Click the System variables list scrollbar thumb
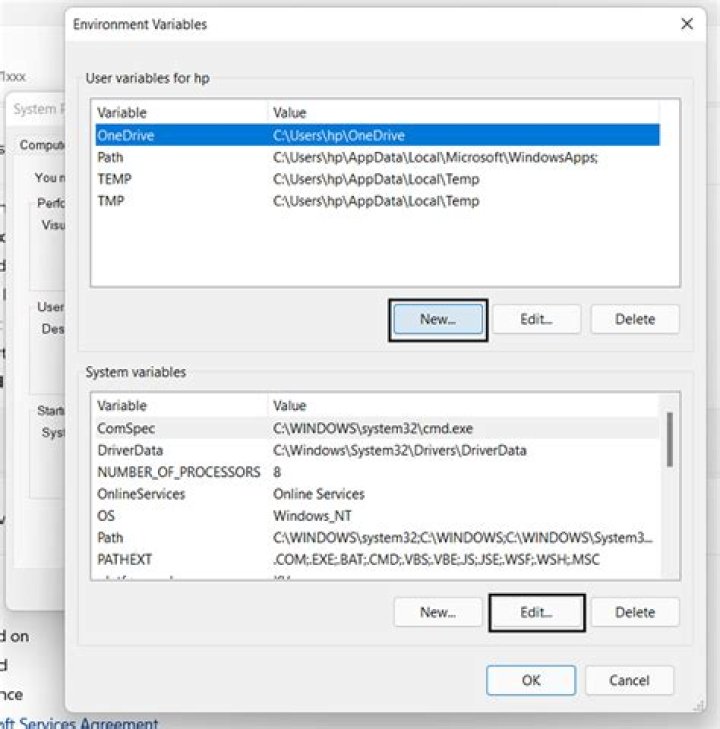 [670, 439]
